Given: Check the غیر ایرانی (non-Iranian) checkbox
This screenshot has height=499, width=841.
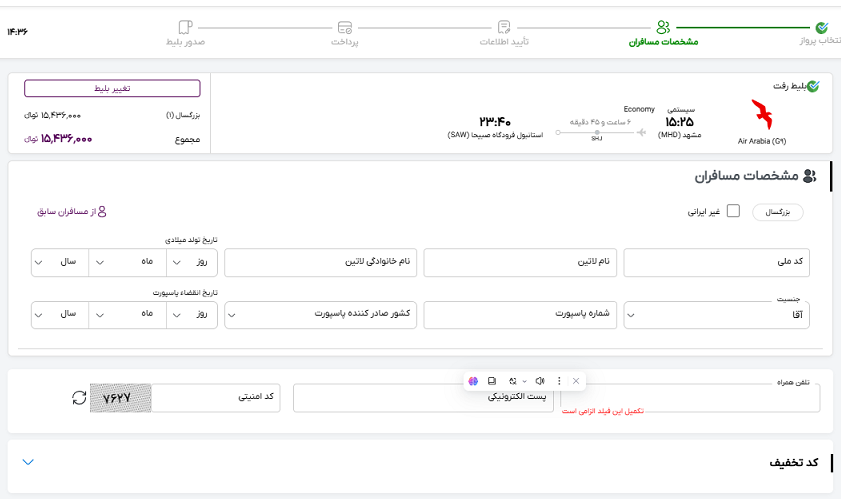Looking at the screenshot, I should pos(733,211).
